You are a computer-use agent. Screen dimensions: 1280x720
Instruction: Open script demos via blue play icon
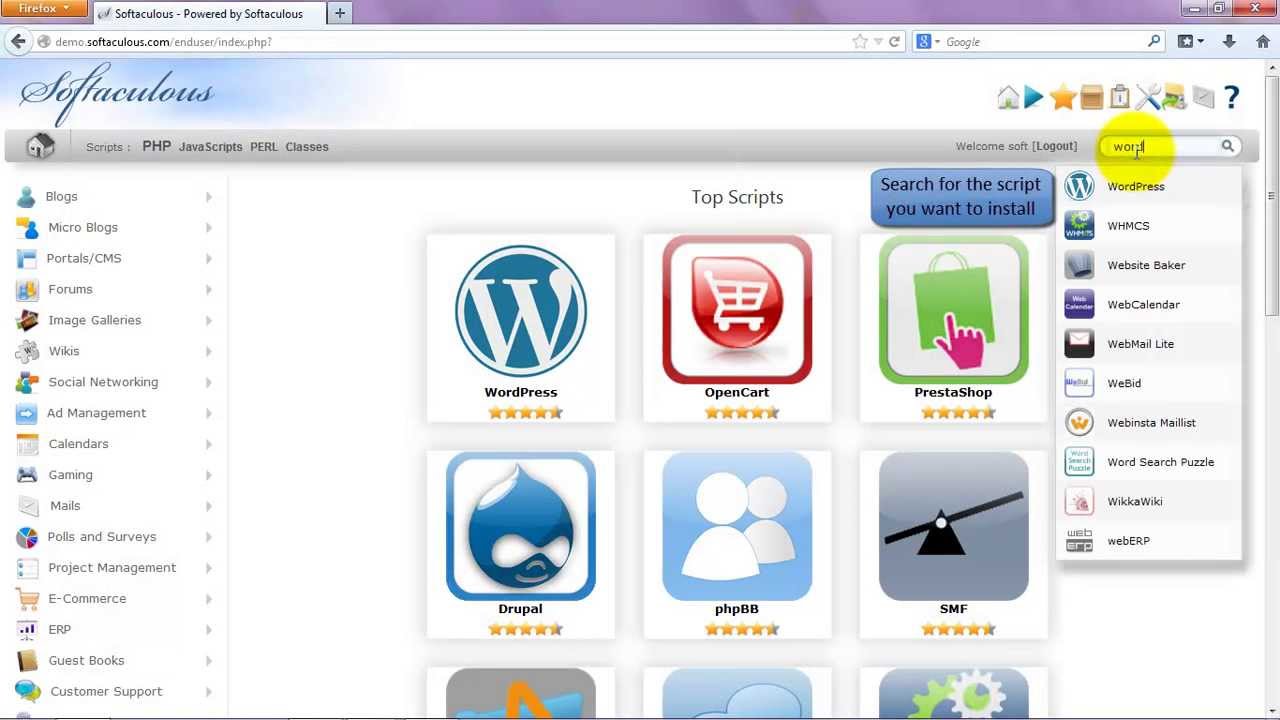(1034, 97)
